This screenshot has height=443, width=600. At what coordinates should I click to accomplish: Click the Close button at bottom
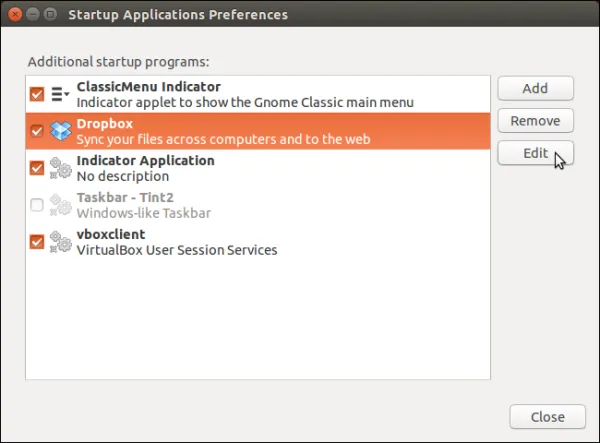[547, 417]
